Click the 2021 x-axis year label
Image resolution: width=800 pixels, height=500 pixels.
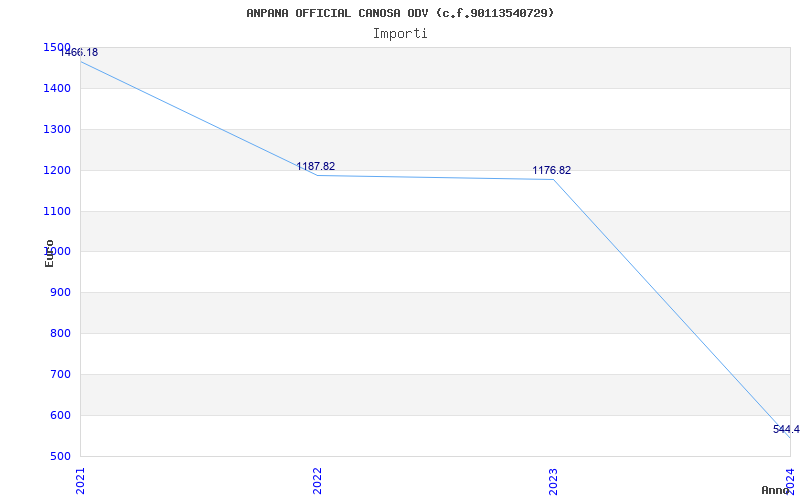[81, 481]
